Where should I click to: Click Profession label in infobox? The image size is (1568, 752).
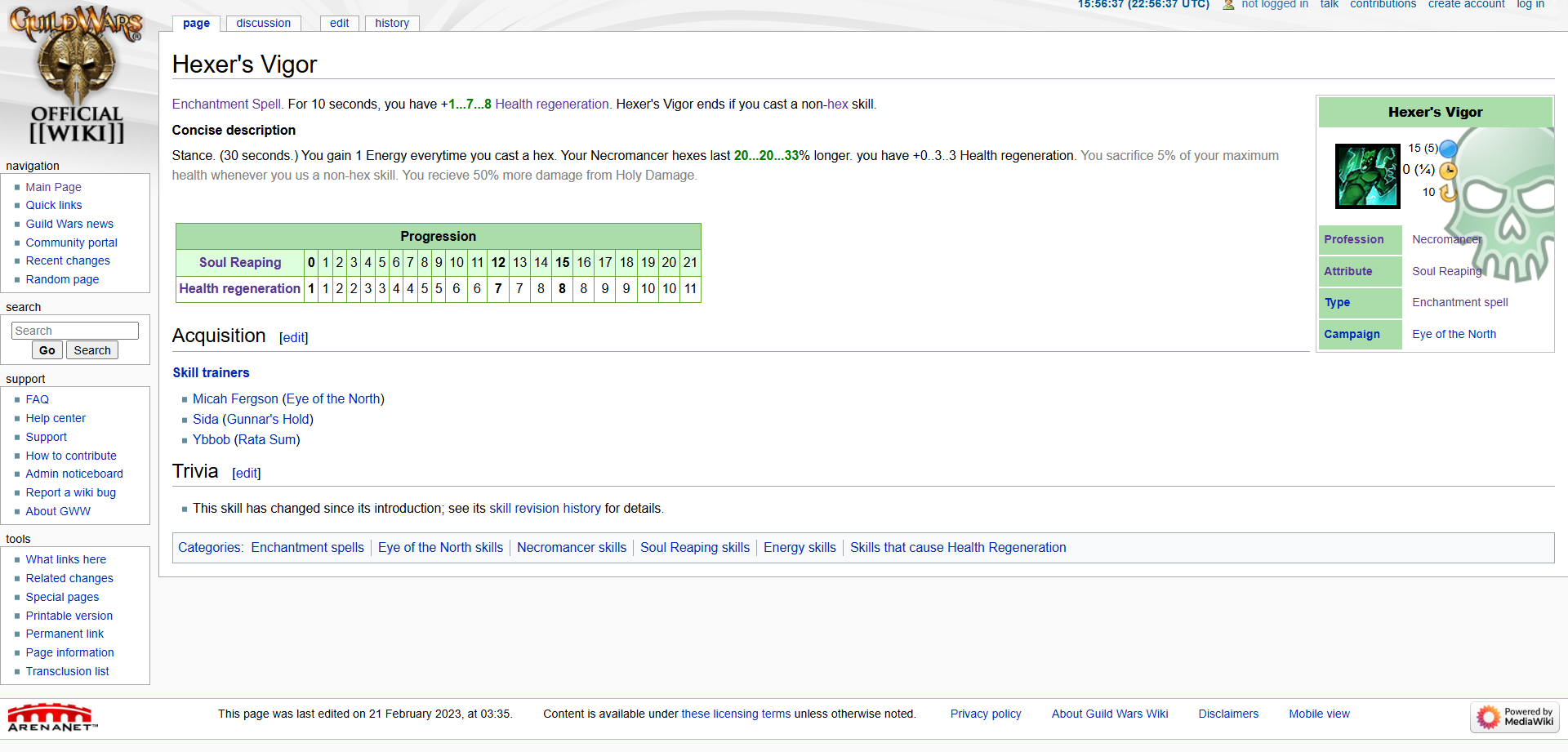pyautogui.click(x=1353, y=239)
